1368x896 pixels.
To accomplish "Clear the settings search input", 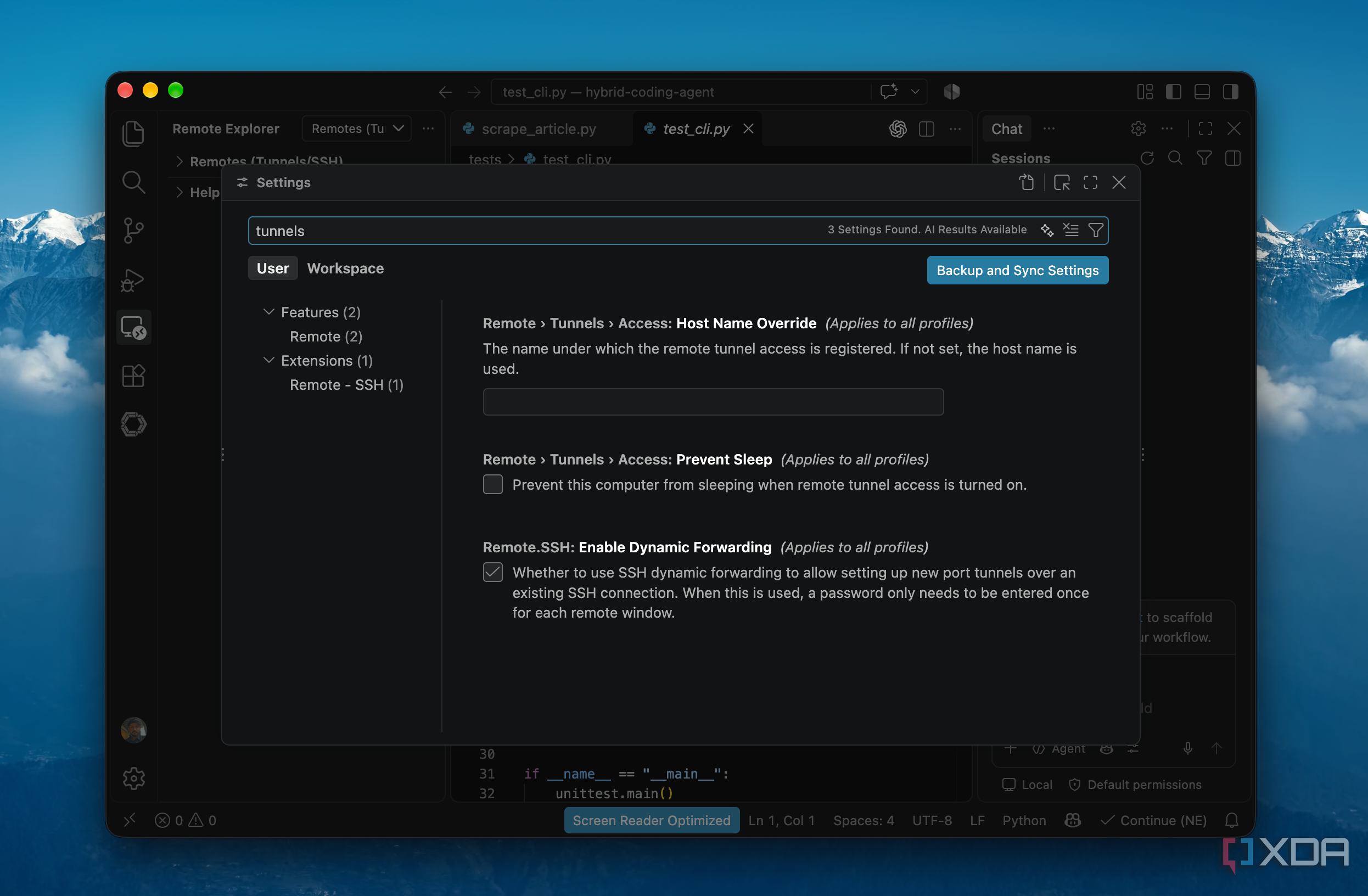I will tap(1071, 230).
